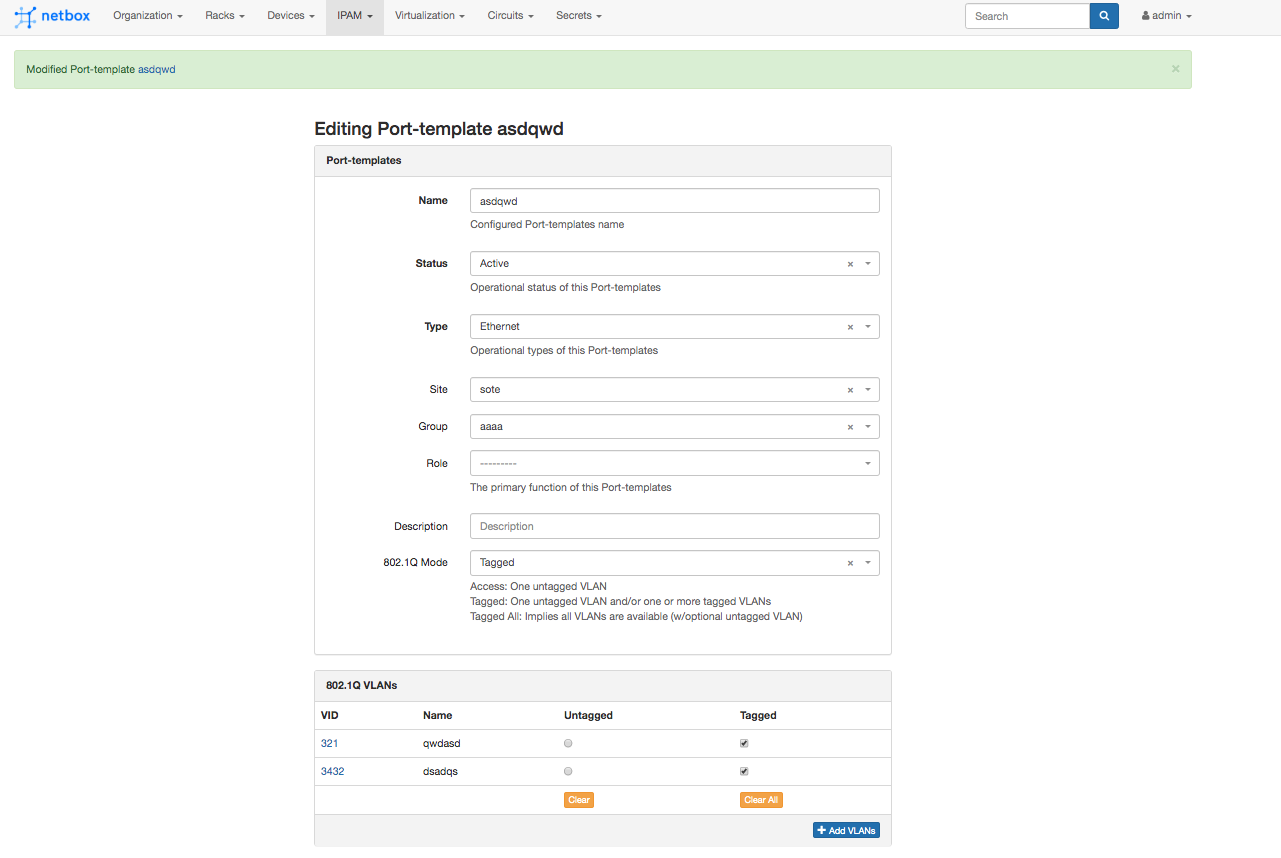Open VLAN 321 link
This screenshot has height=858, width=1281.
(x=329, y=744)
